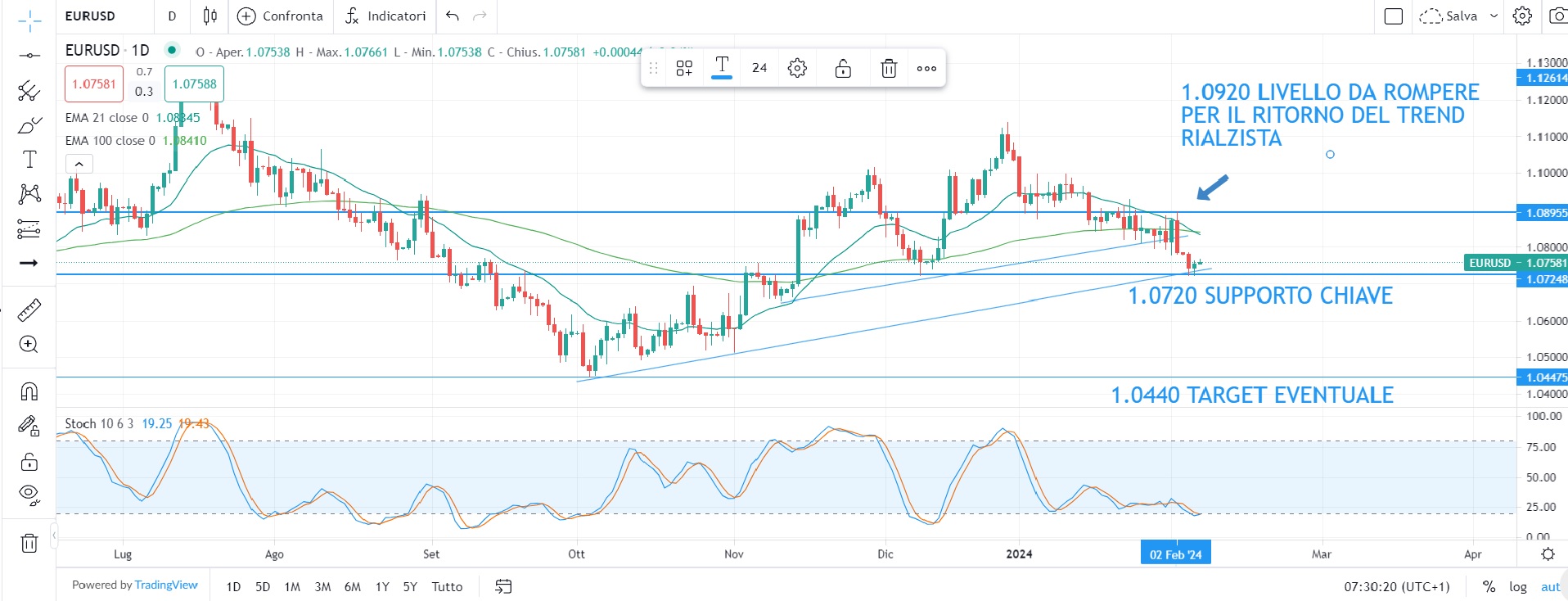Collapse the indicator legend chevron
The height and width of the screenshot is (601, 1568).
pyautogui.click(x=79, y=165)
